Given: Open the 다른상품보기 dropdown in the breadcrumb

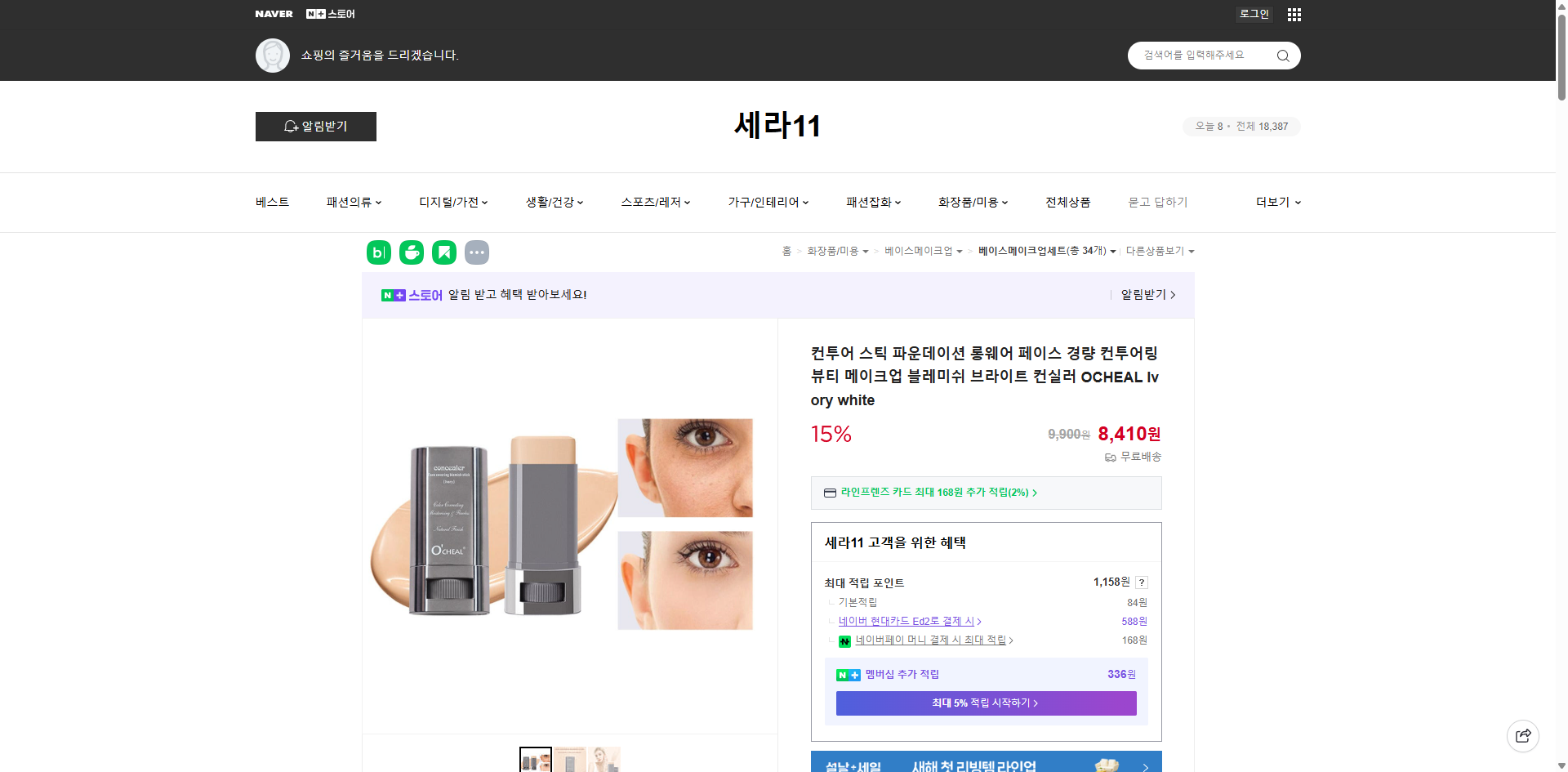Looking at the screenshot, I should [1160, 251].
